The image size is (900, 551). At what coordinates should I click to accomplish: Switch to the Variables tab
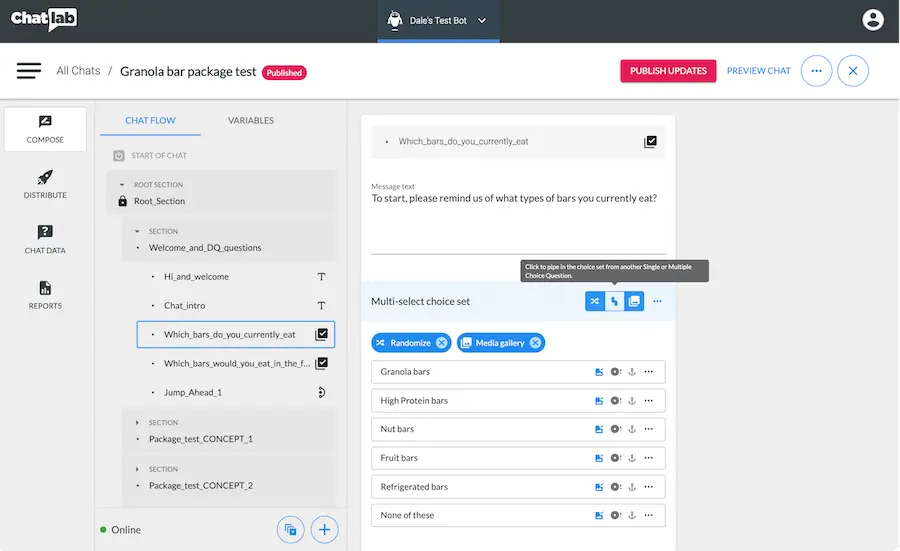tap(251, 121)
